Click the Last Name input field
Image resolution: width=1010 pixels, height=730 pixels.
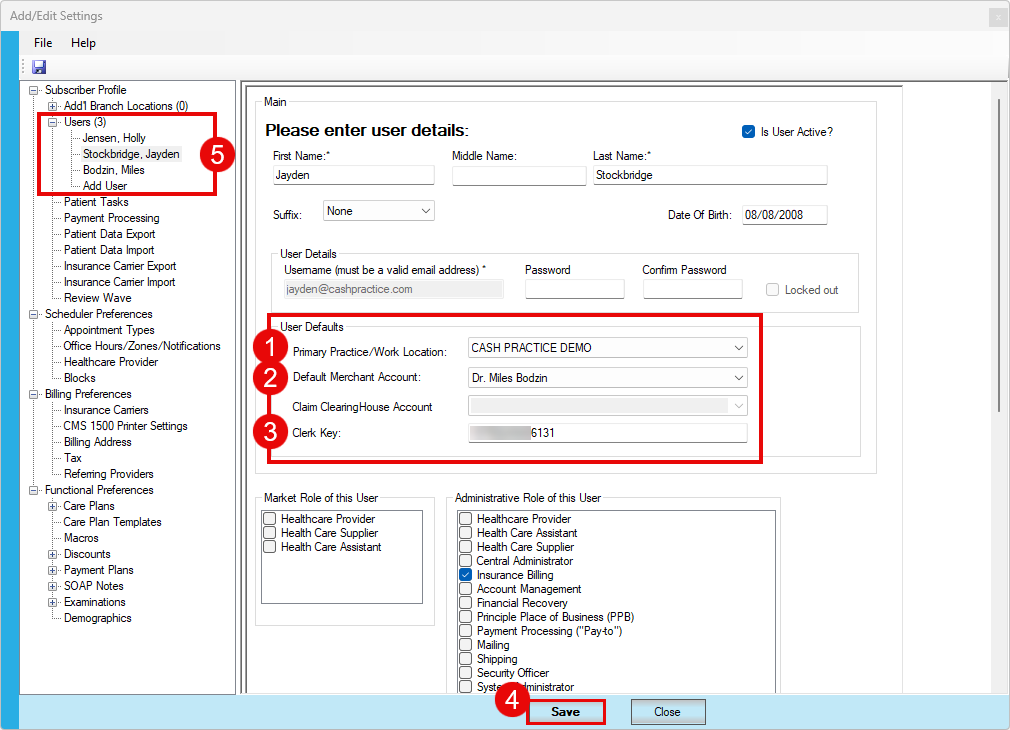tap(710, 175)
